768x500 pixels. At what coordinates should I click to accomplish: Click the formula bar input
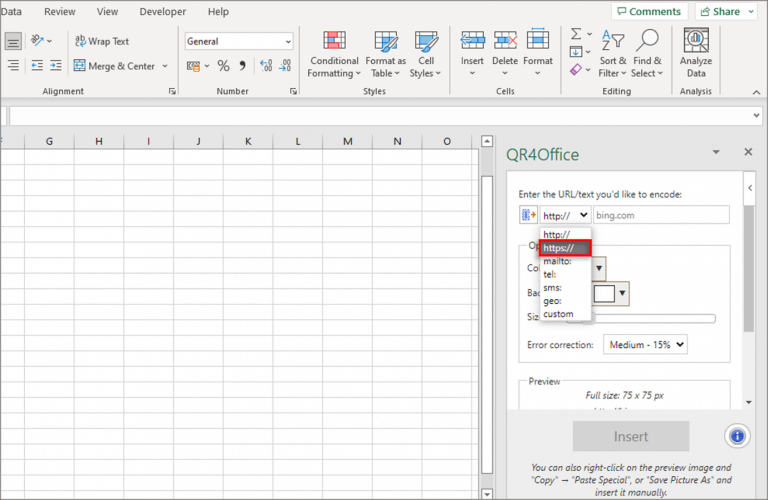(x=380, y=116)
